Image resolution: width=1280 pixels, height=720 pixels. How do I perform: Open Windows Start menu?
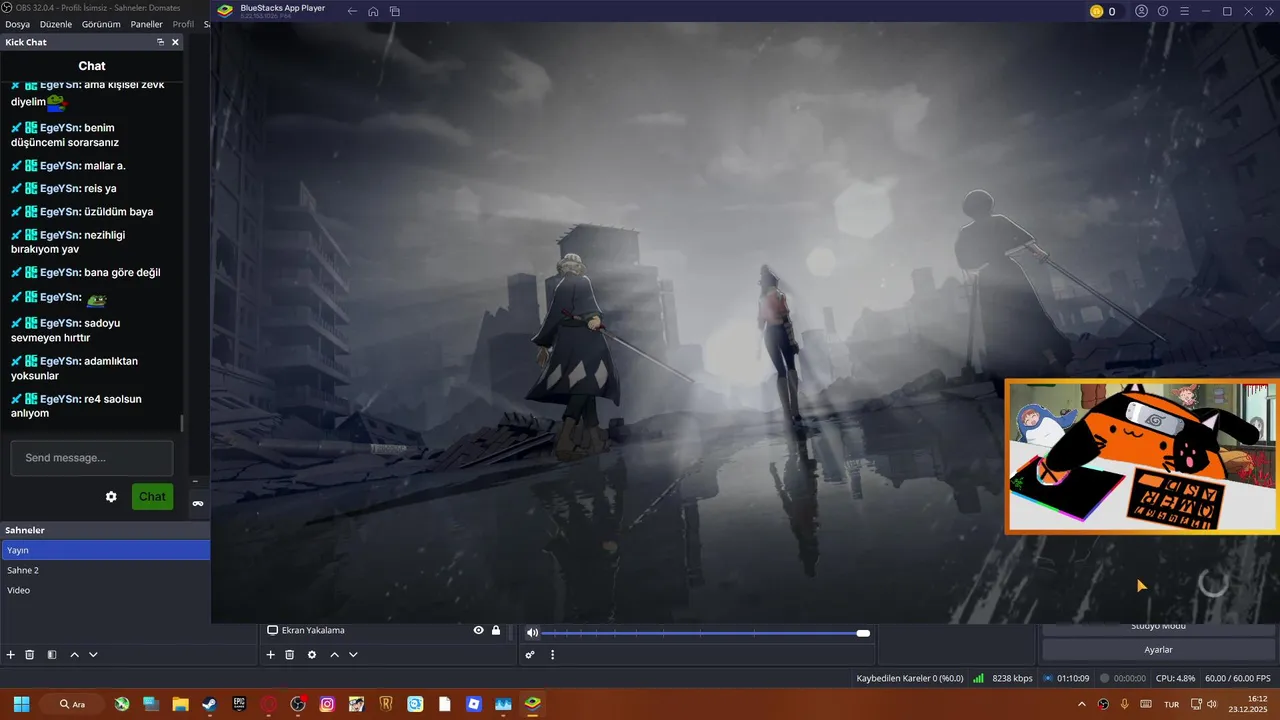21,704
